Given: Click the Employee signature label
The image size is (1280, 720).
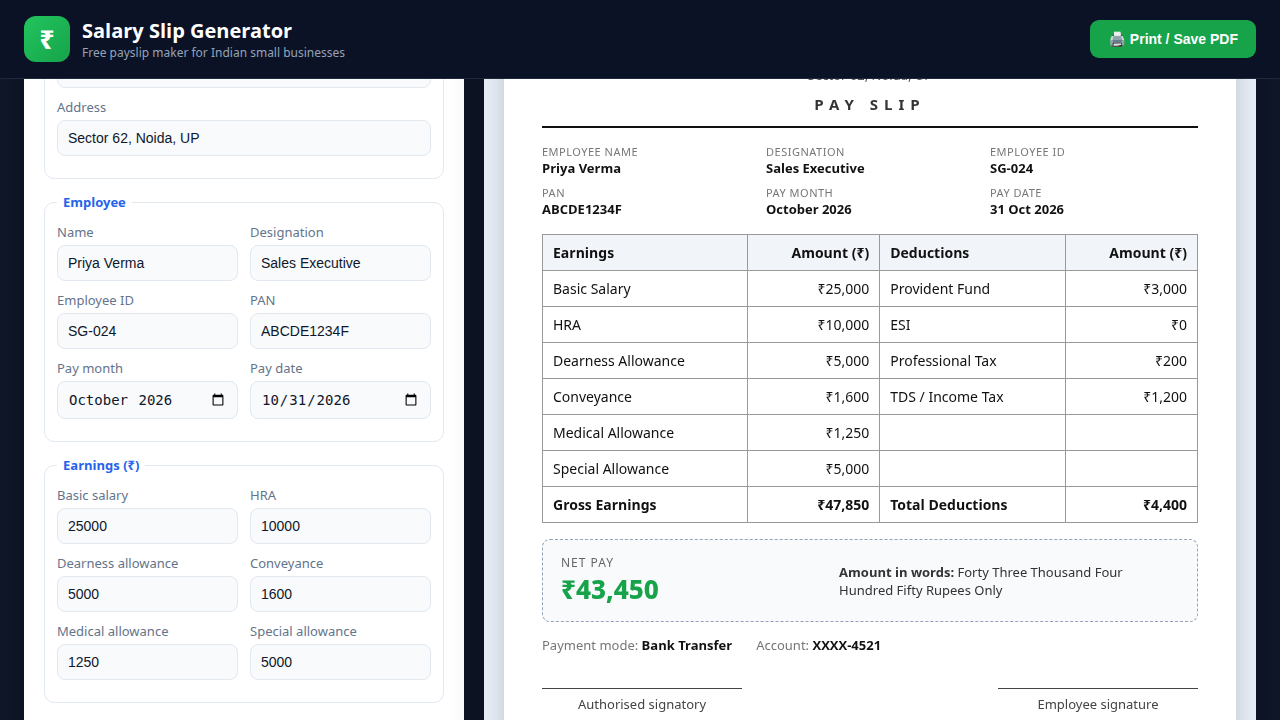Looking at the screenshot, I should tap(1098, 704).
